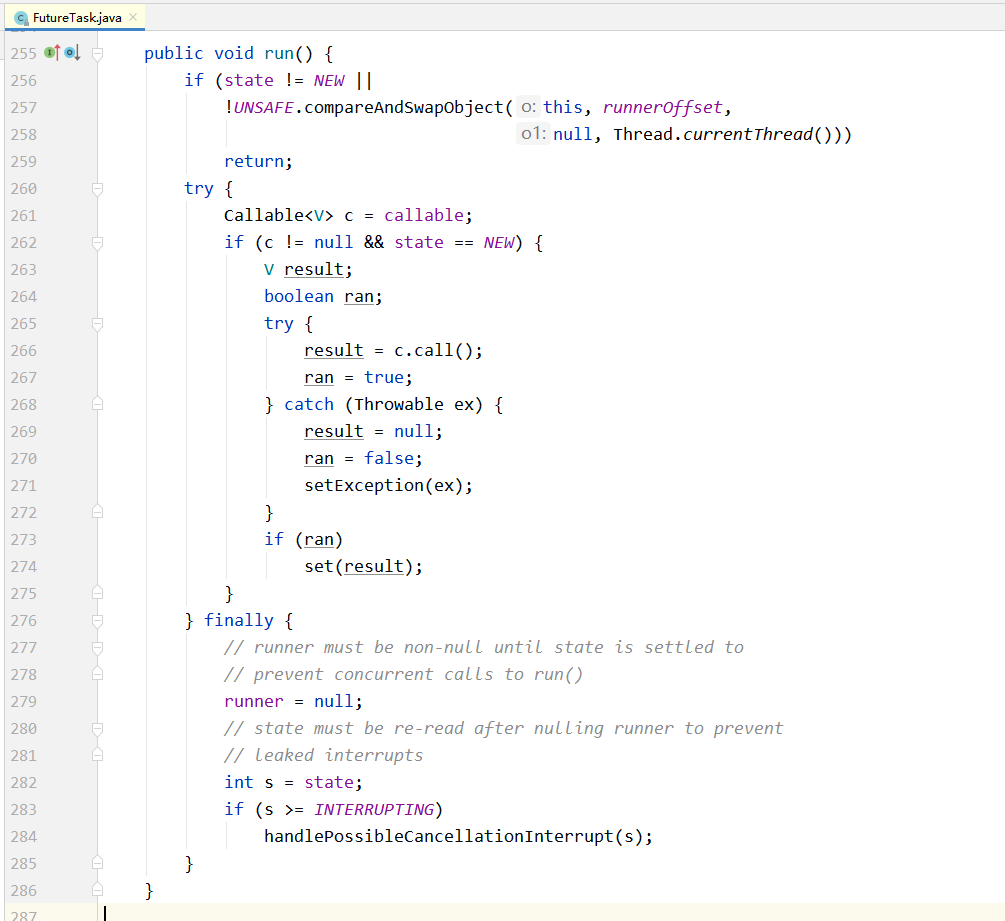Viewport: 1005px width, 921px height.
Task: Click the method fold end marker at line 286
Action: (97, 890)
